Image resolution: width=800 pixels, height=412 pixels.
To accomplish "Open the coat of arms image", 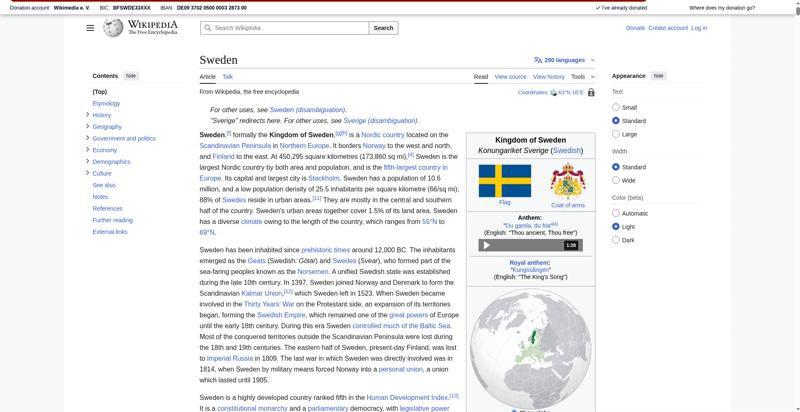I will pyautogui.click(x=568, y=181).
